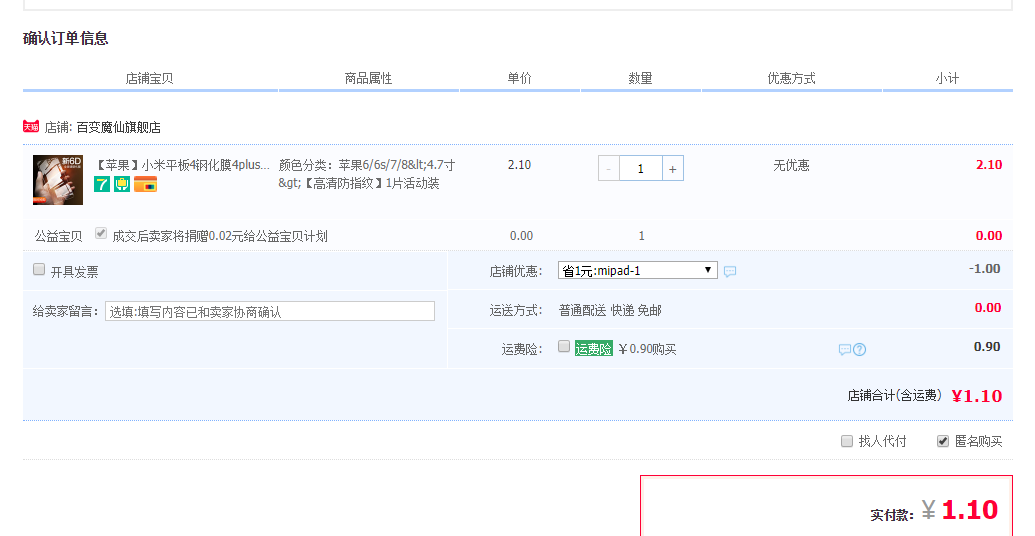Screen dimensions: 1035x536
Task: Click the 给卖家留言 message input field
Action: (270, 311)
